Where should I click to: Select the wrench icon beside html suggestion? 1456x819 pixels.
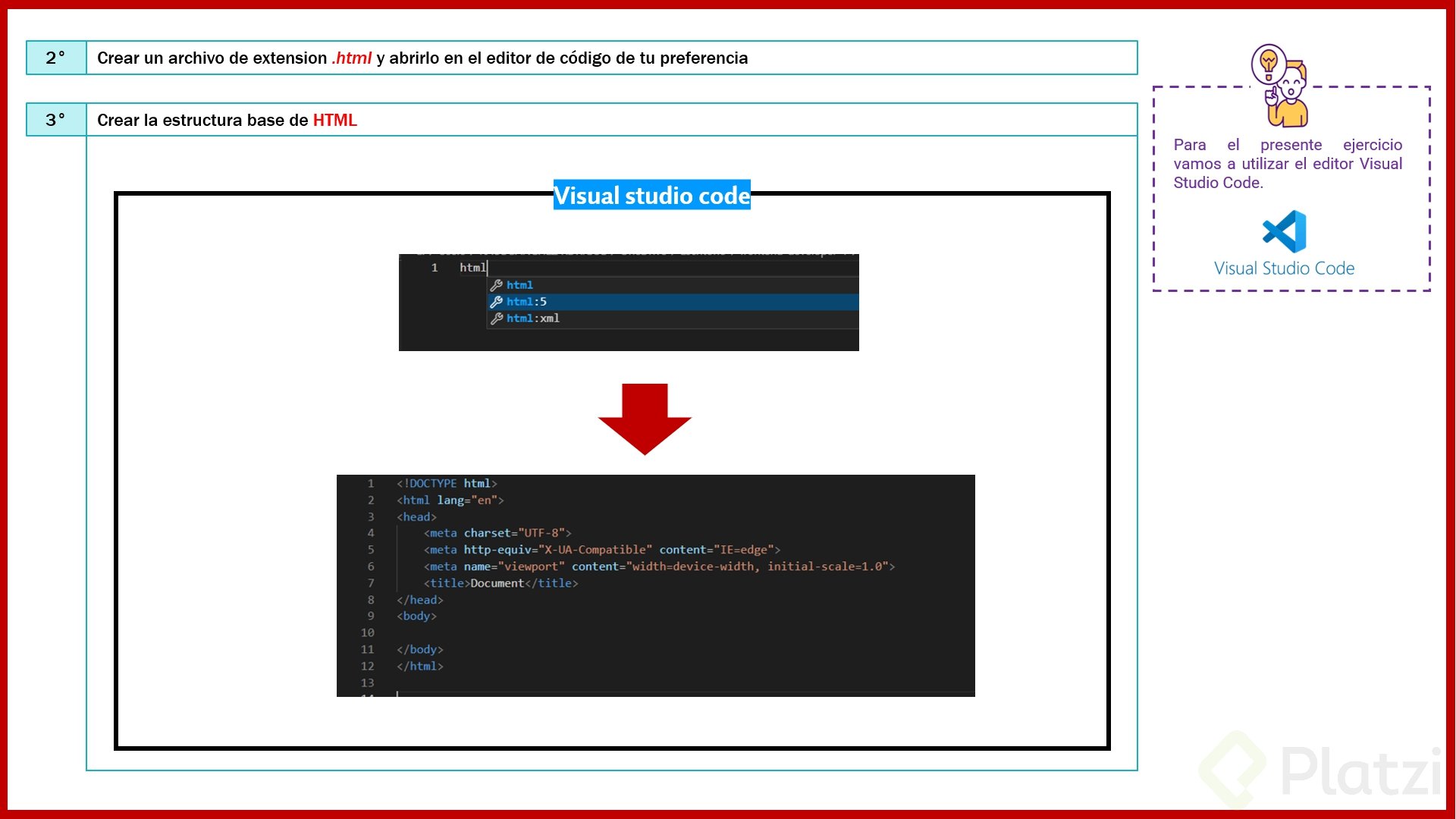click(497, 284)
